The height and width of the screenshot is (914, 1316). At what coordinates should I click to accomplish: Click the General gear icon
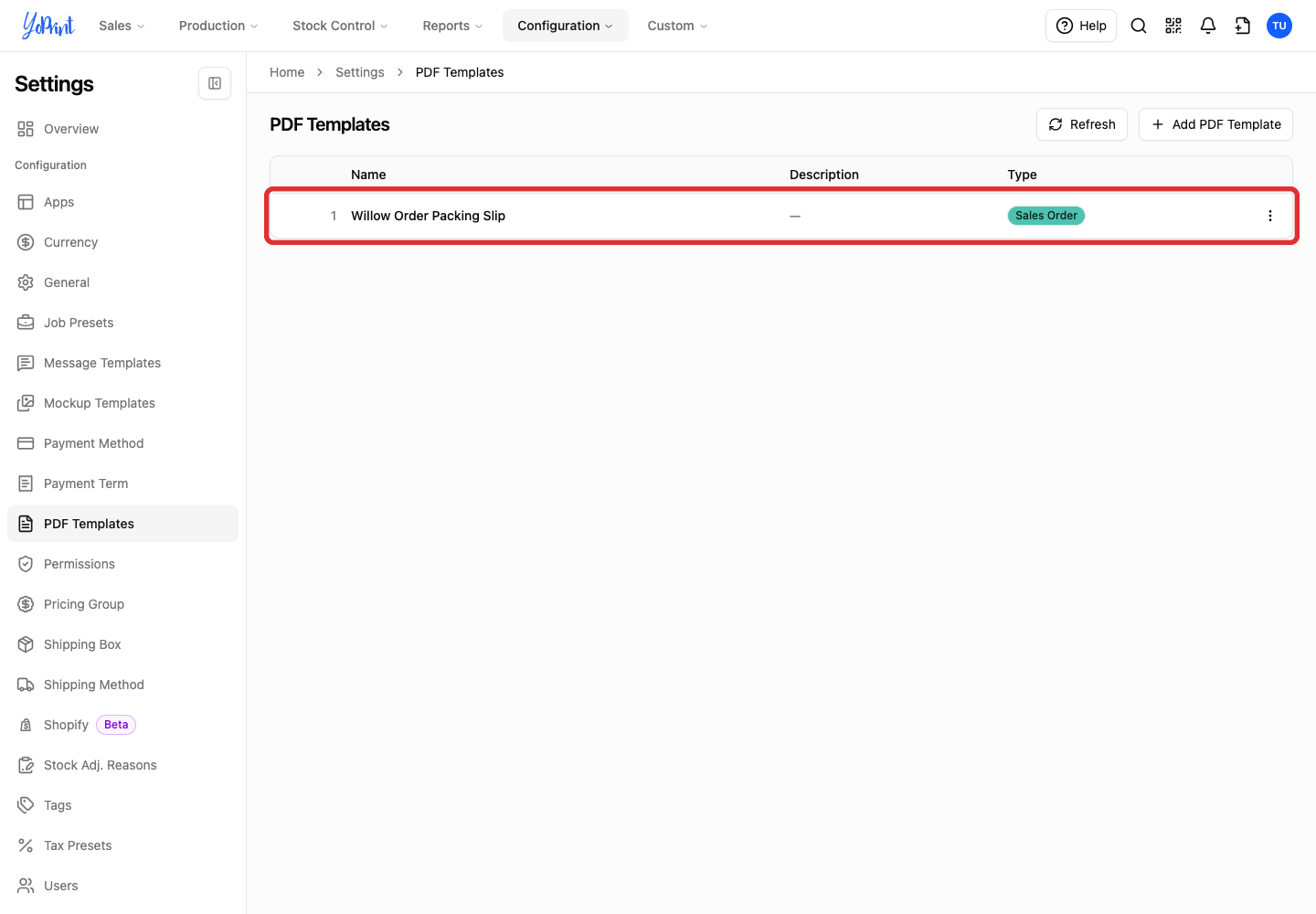click(26, 282)
